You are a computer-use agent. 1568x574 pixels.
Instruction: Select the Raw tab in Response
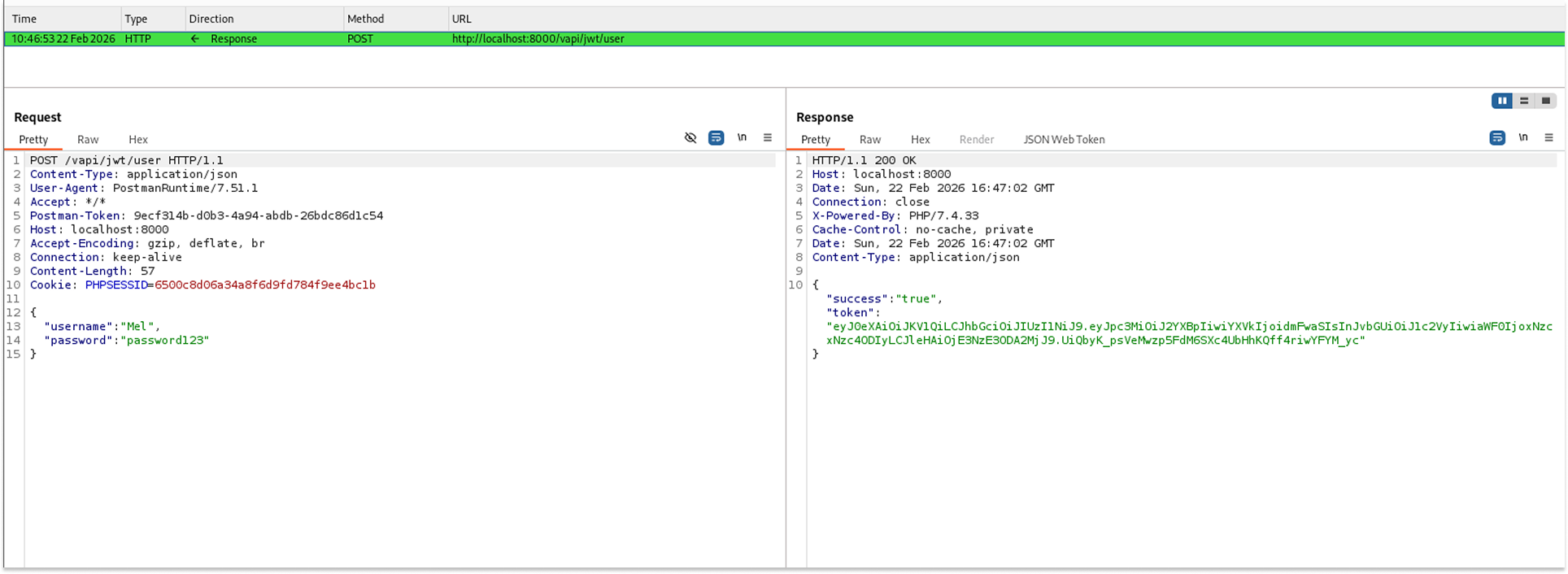tap(870, 140)
